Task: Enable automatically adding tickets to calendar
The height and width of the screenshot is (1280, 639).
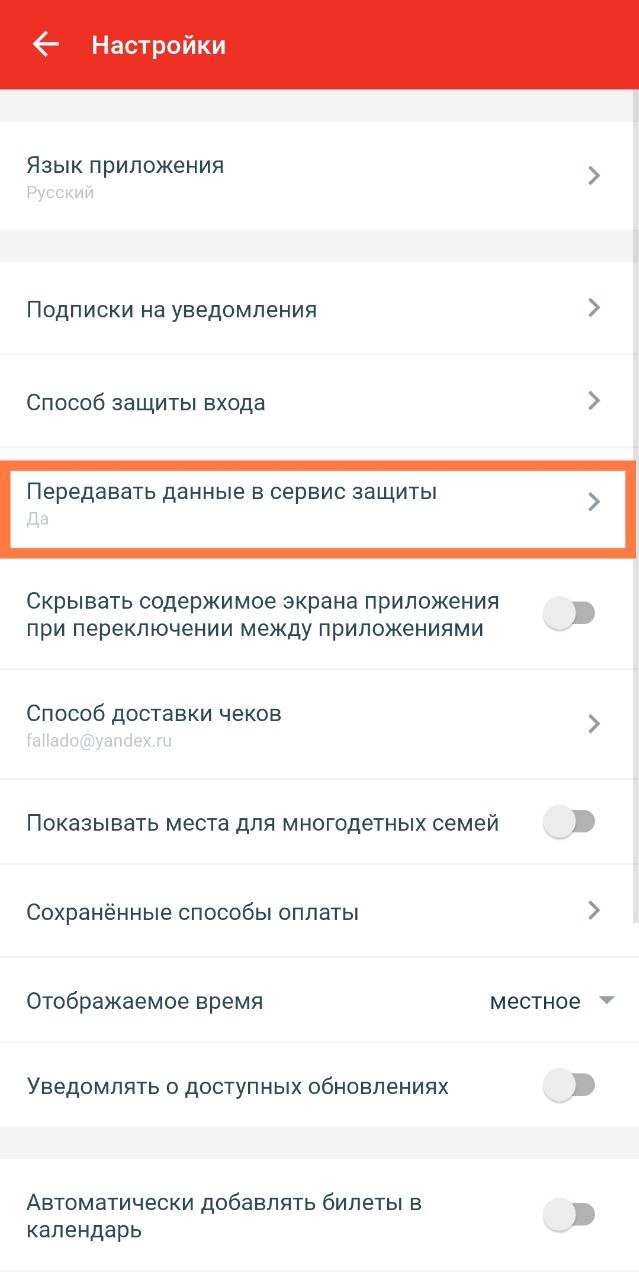Action: [x=568, y=1215]
